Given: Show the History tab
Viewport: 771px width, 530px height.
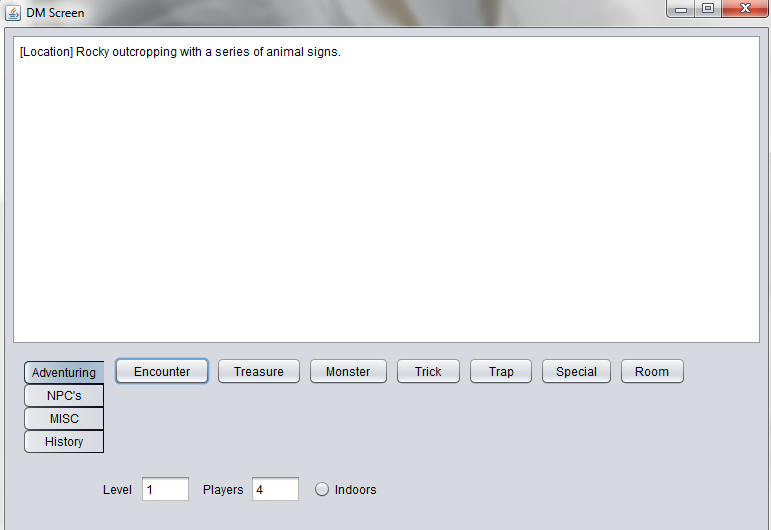Looking at the screenshot, I should pos(64,442).
